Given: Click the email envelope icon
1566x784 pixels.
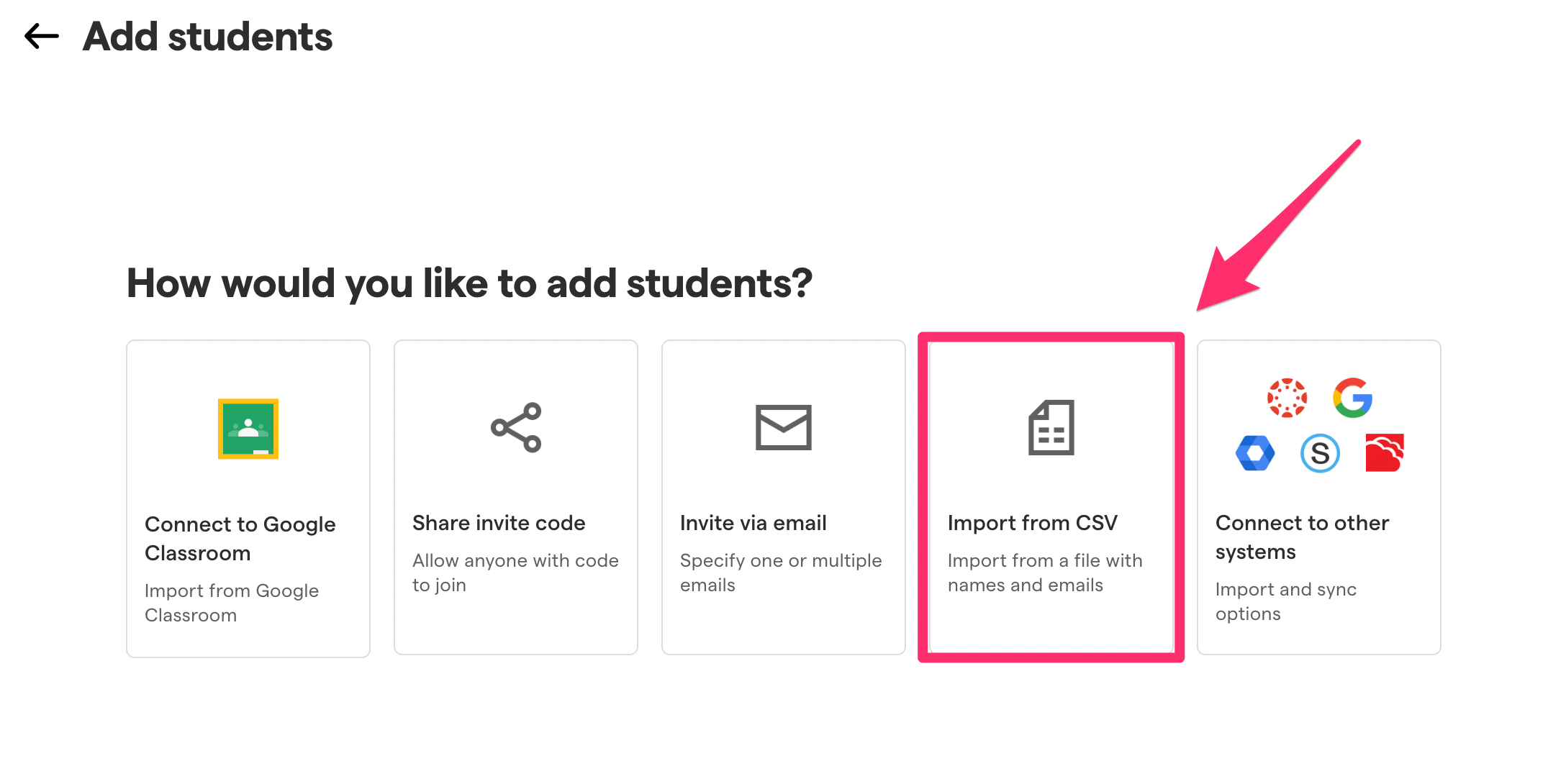Looking at the screenshot, I should coord(784,427).
